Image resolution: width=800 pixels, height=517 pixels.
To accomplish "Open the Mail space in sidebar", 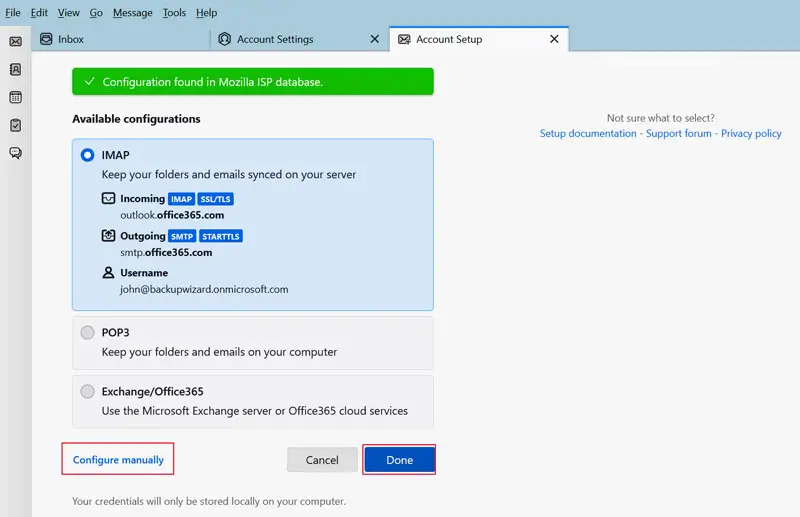I will pyautogui.click(x=15, y=41).
